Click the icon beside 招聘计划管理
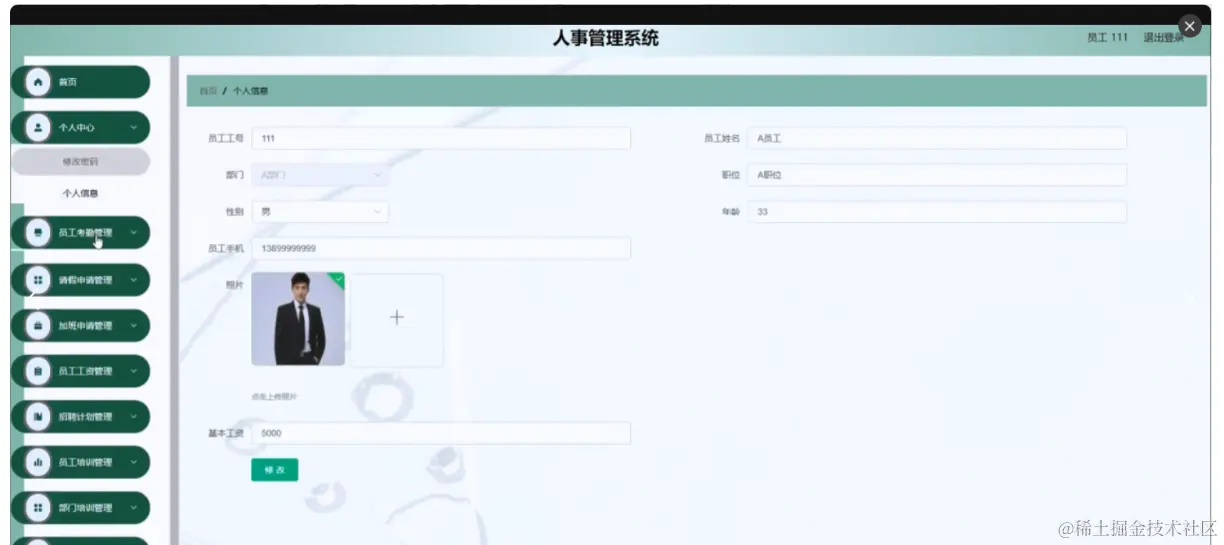This screenshot has height=545, width=1224. (38, 417)
